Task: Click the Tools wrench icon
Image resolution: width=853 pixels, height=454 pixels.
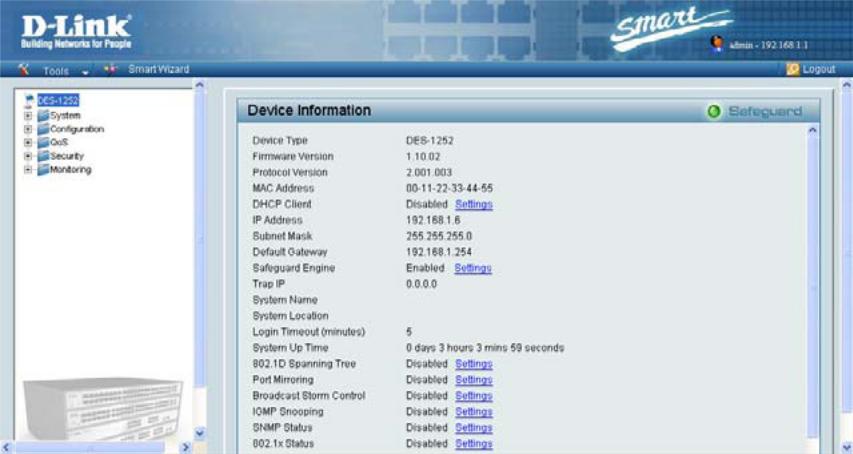Action: pos(23,70)
